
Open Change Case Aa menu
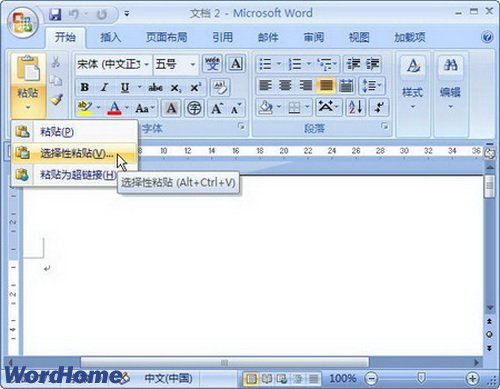pyautogui.click(x=145, y=108)
